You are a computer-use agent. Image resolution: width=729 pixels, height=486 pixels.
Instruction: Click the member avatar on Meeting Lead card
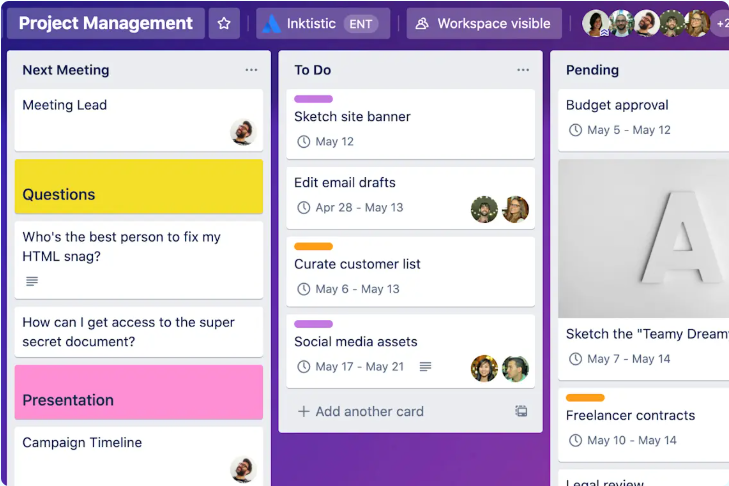242,132
